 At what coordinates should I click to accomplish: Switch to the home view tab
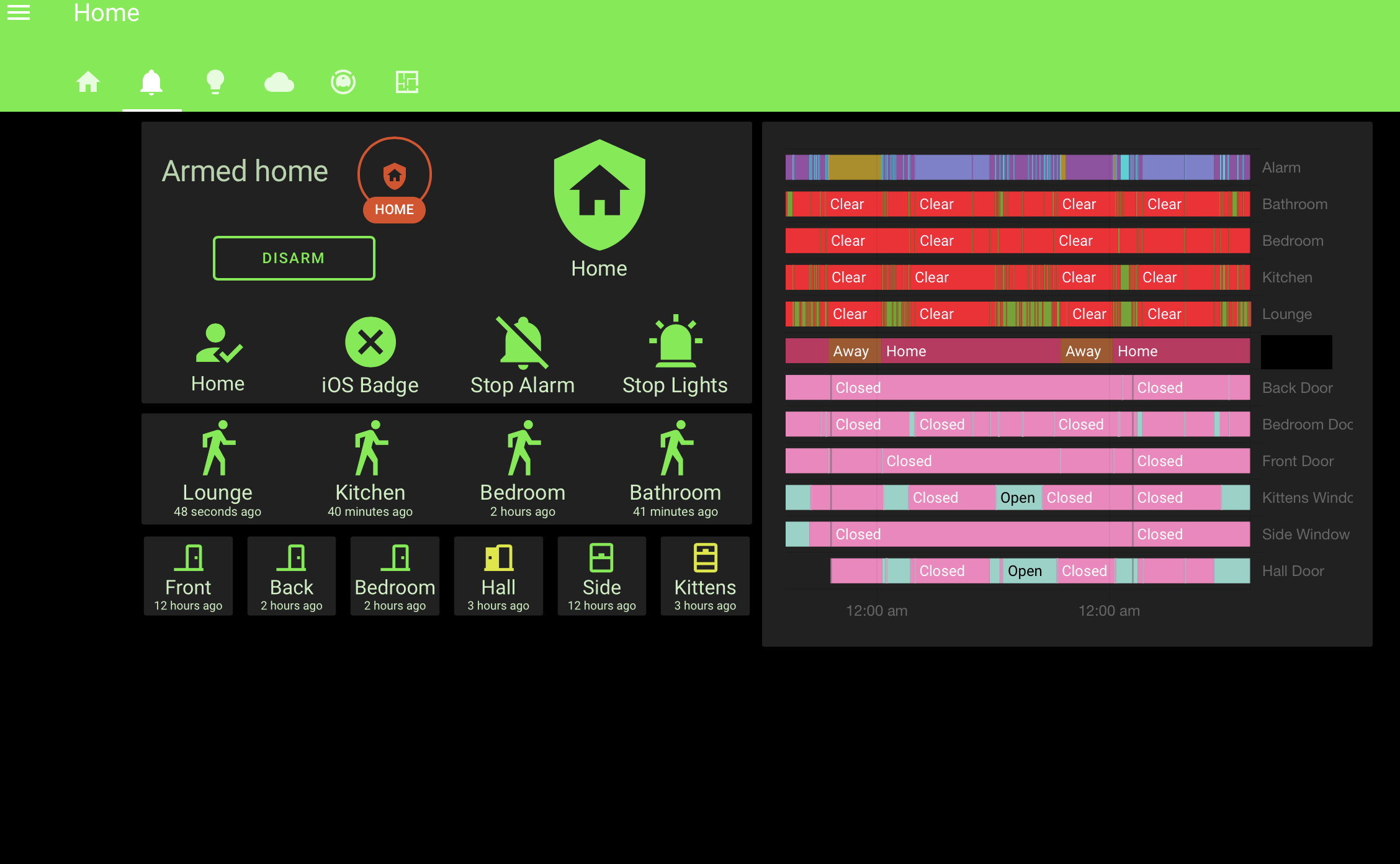(x=88, y=82)
